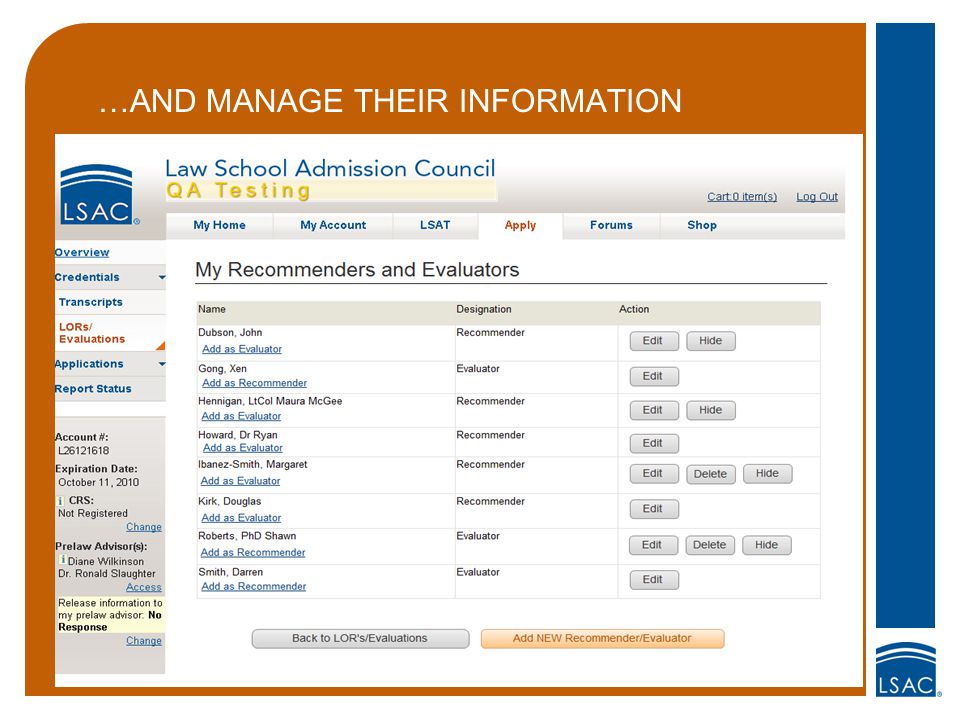Viewport: 960px width, 720px height.
Task: Click the QA Testing banner text
Action: (238, 190)
